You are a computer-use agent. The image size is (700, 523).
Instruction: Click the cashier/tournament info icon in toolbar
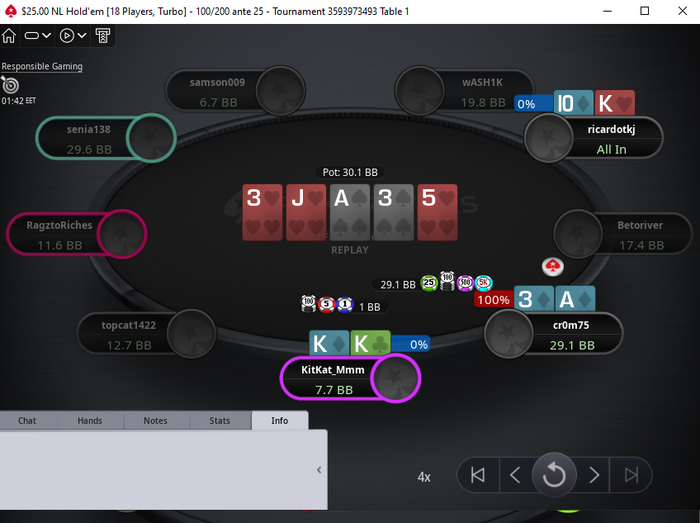(103, 36)
